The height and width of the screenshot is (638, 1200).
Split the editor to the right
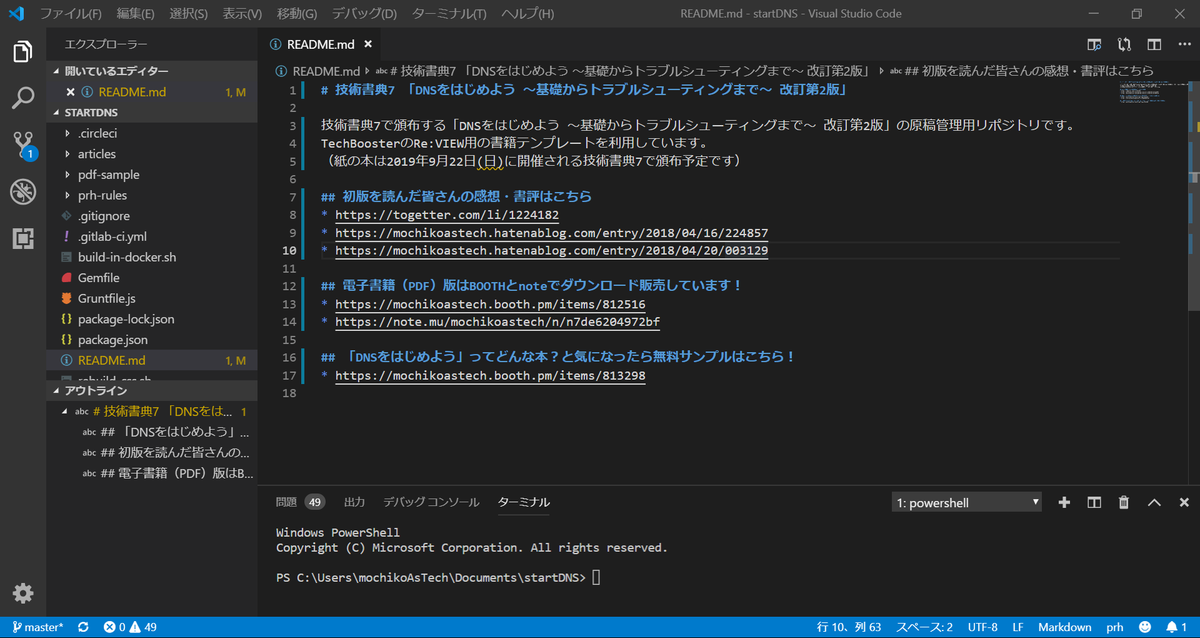coord(1154,45)
